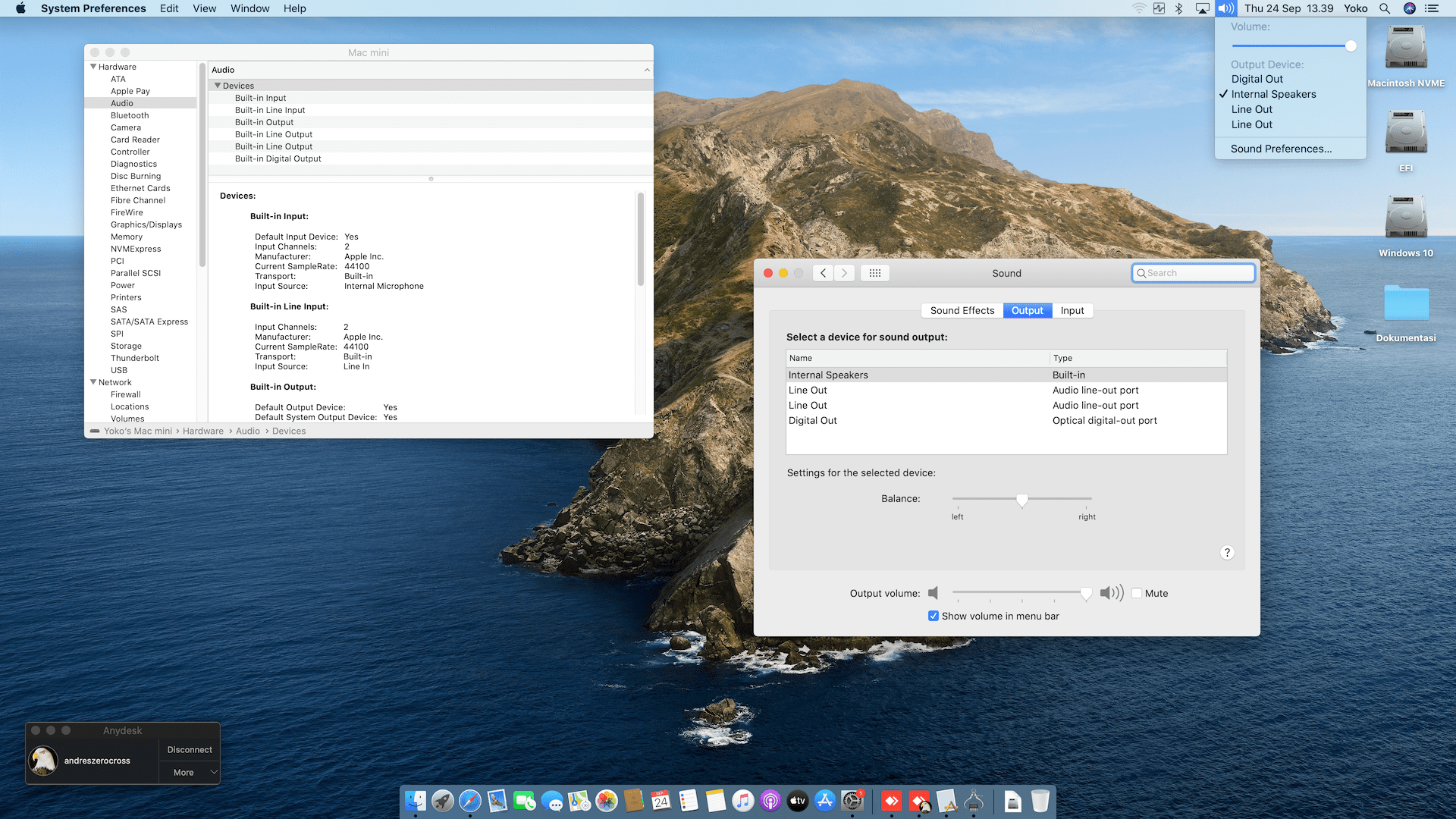The width and height of the screenshot is (1456, 819).
Task: Click the Disconnect button in Anydesk
Action: click(x=190, y=749)
